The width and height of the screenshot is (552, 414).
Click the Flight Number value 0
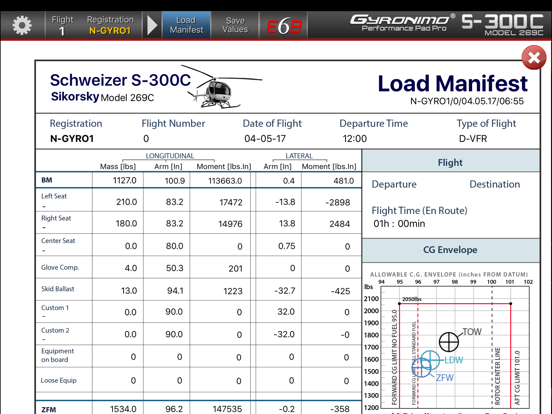pos(146,139)
